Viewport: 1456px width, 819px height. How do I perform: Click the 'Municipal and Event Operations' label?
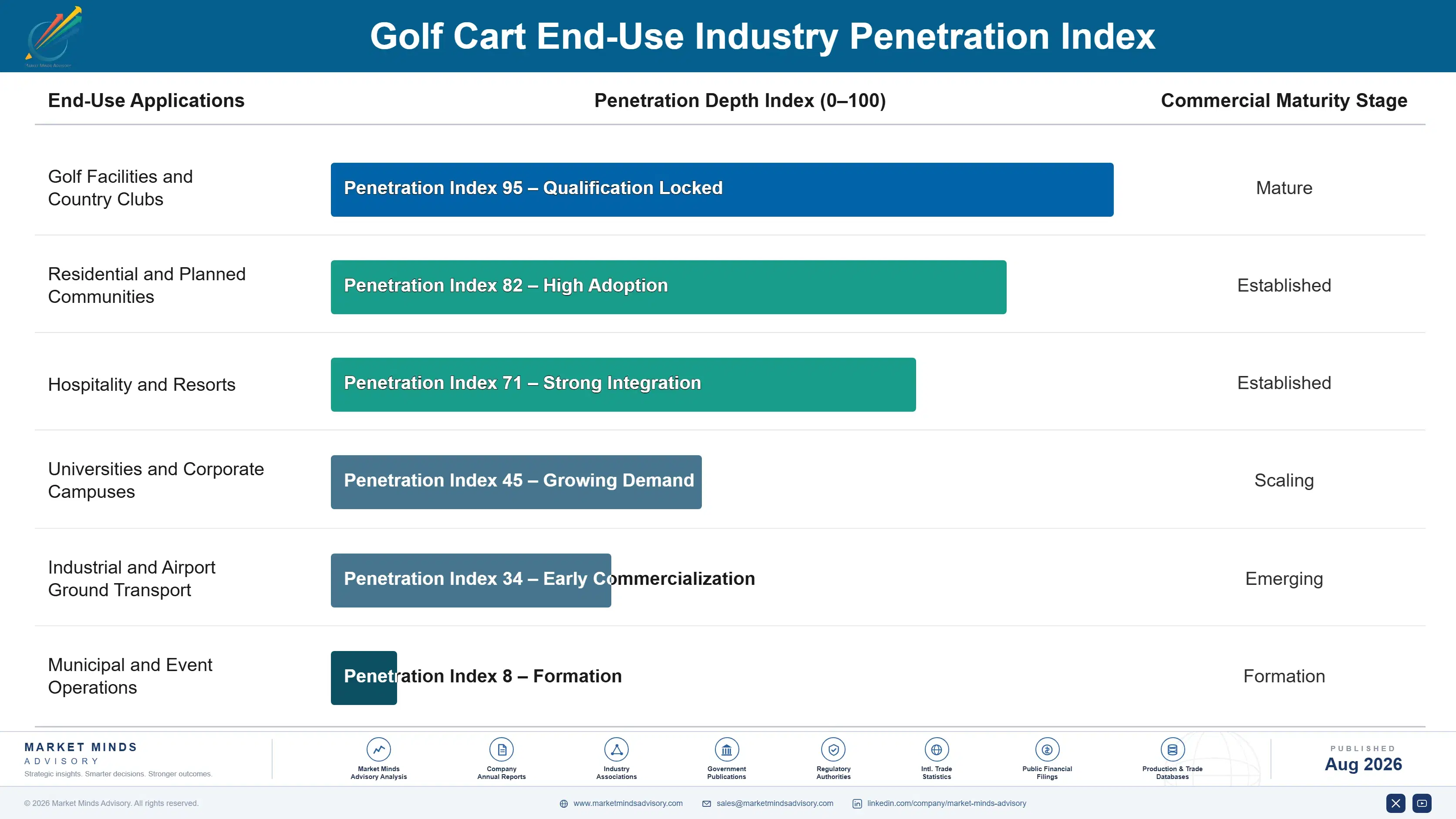[130, 676]
